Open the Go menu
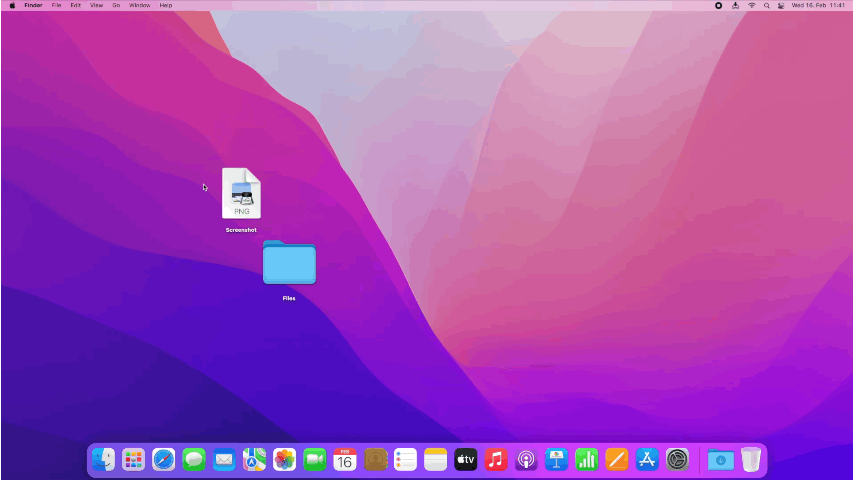 click(116, 5)
